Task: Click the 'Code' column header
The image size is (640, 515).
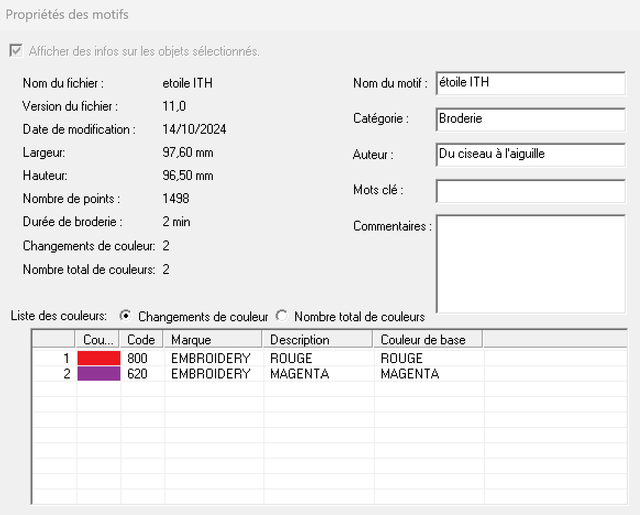Action: point(142,340)
